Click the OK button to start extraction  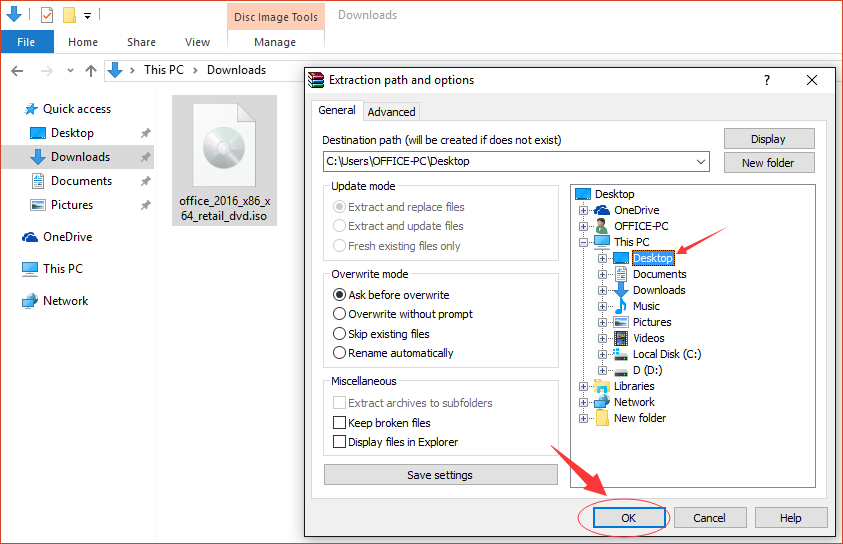629,518
